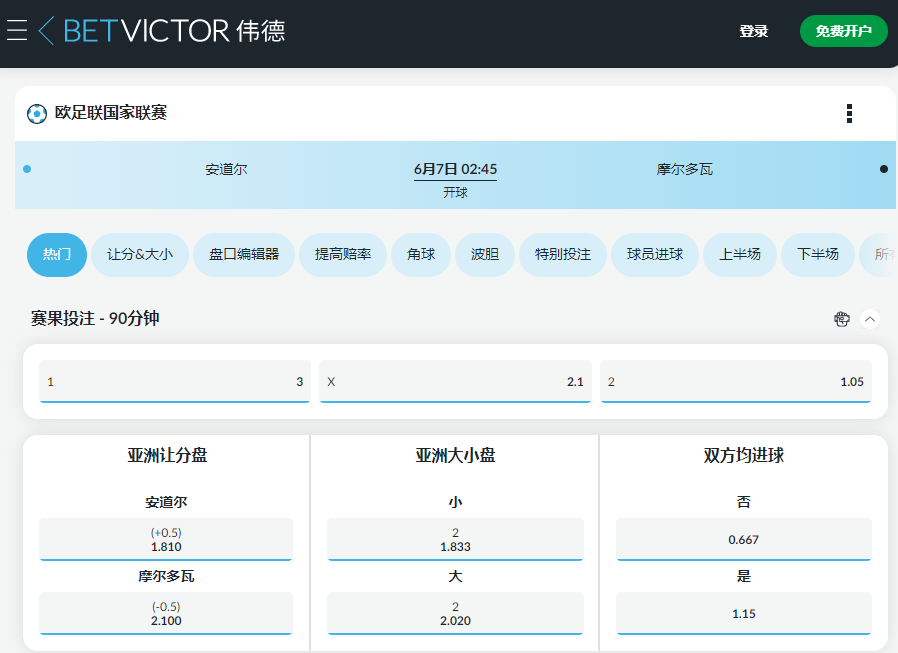
Task: Click the back chevron beside the BetVictor logo
Action: [x=46, y=30]
